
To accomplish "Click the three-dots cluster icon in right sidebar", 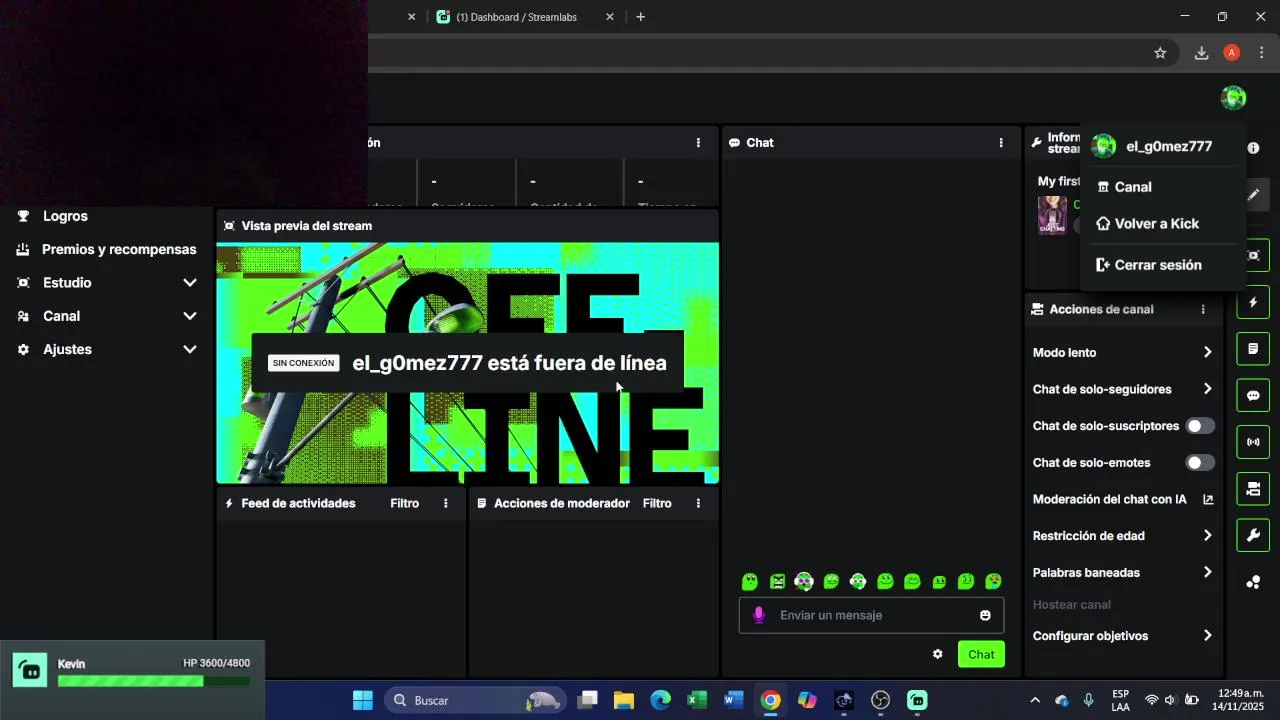I will [x=1253, y=582].
